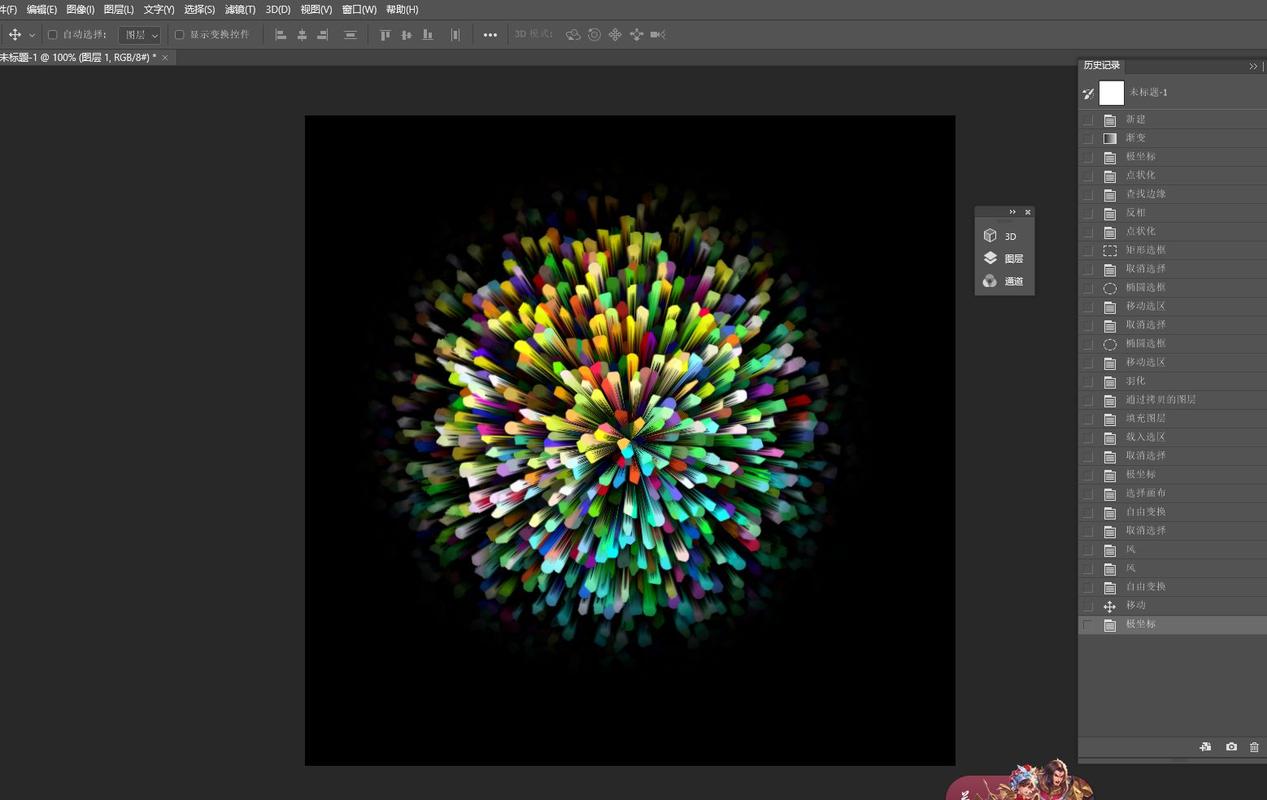Click the camera icon to create new snapshot
Viewport: 1267px width, 800px height.
coord(1231,747)
